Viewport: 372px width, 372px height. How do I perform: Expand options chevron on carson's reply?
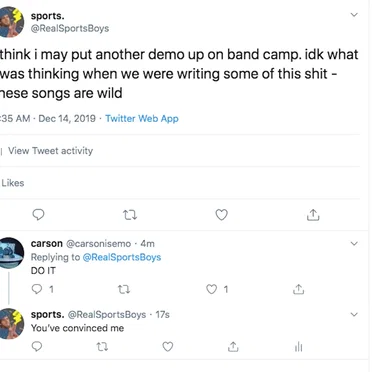coord(354,244)
